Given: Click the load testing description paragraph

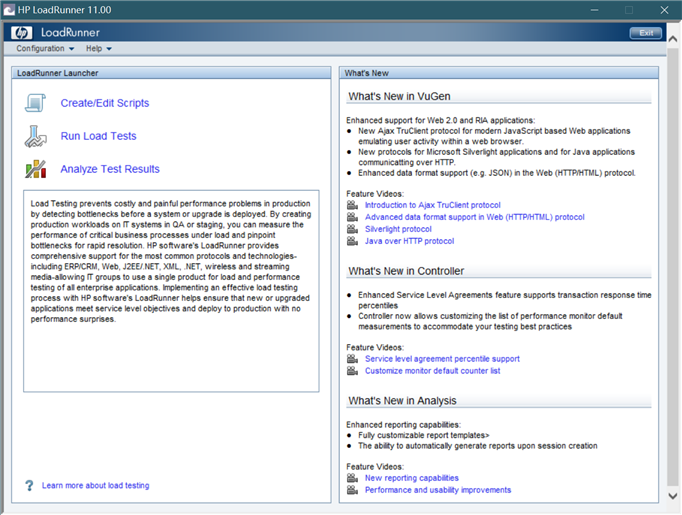Looking at the screenshot, I should click(x=171, y=261).
